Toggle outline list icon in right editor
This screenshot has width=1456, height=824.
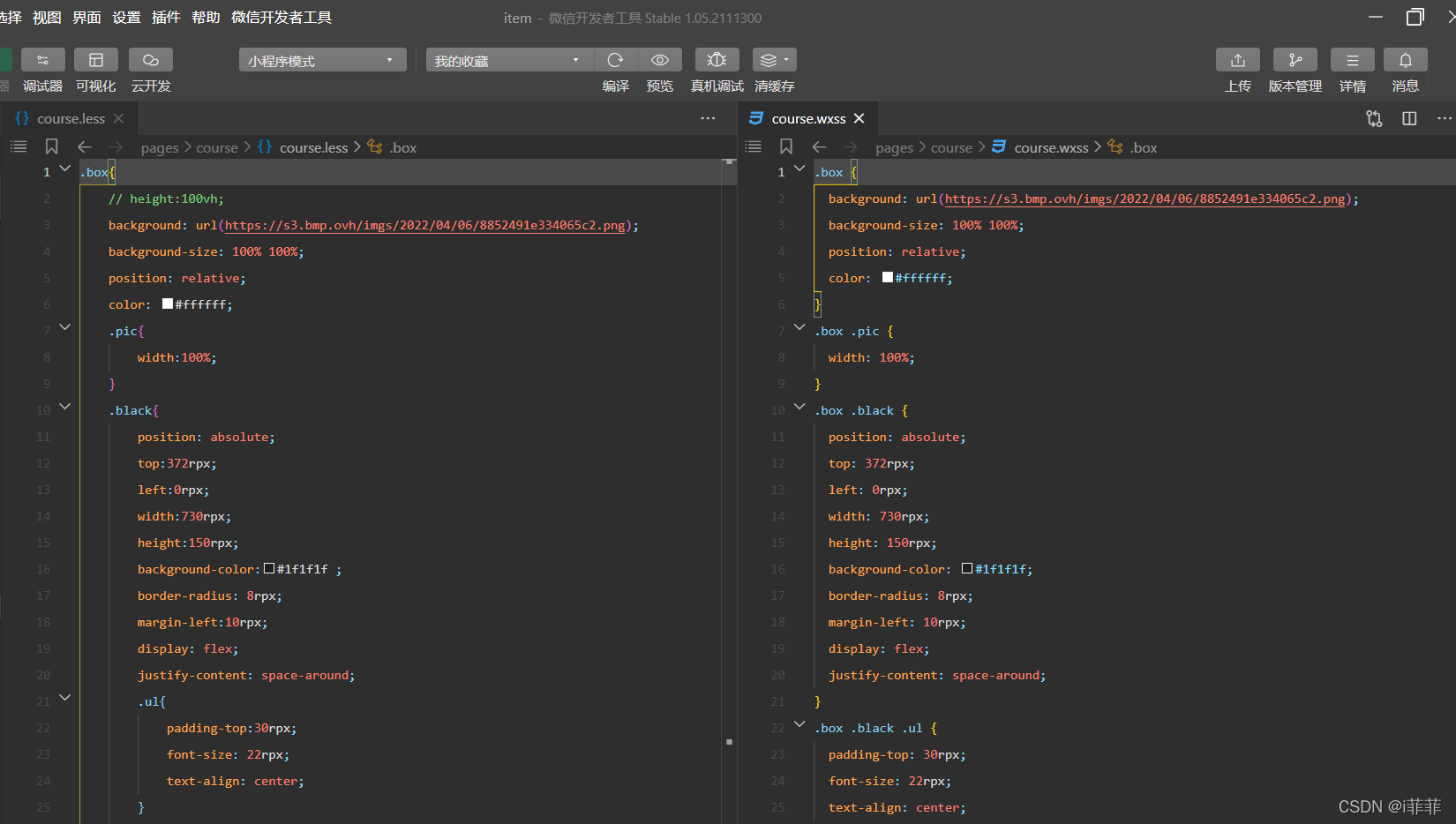753,146
